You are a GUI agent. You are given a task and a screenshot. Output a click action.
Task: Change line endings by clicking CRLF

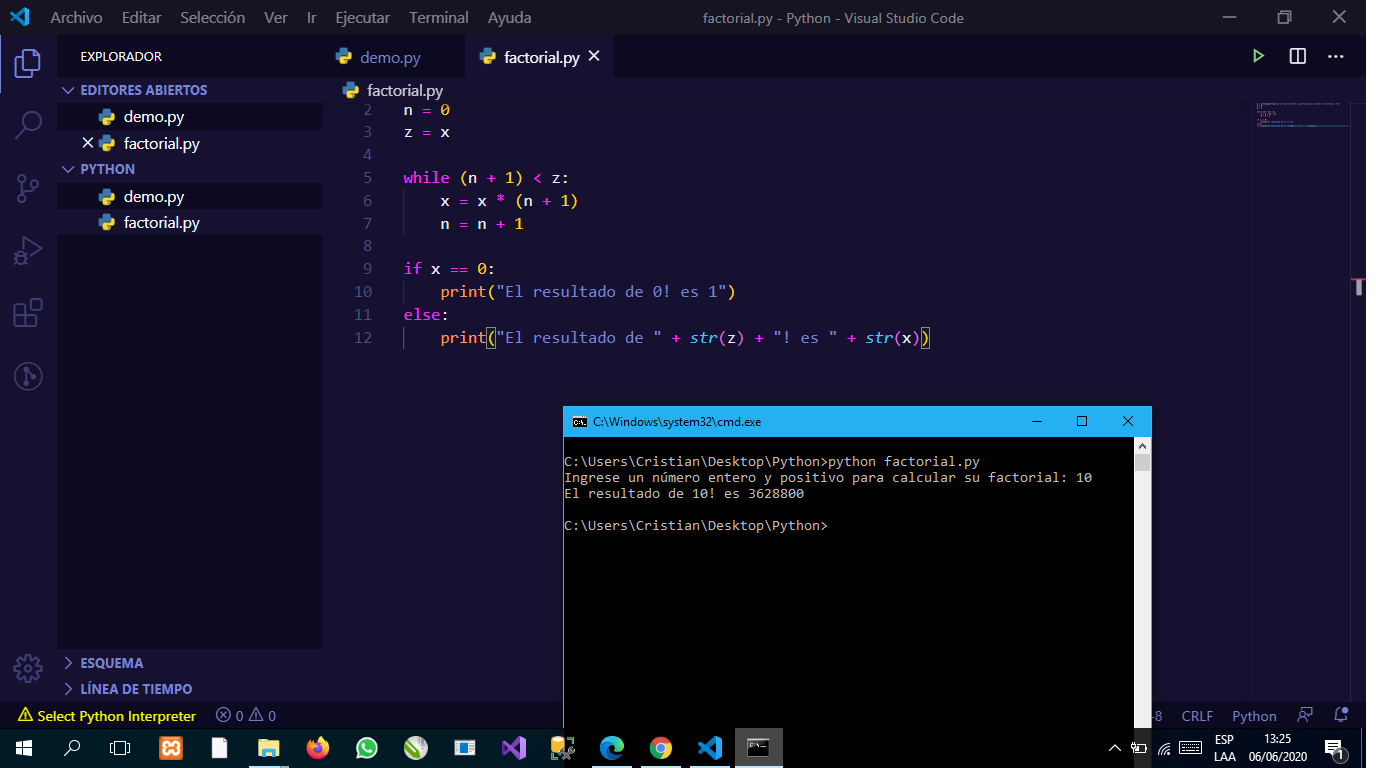point(1197,715)
